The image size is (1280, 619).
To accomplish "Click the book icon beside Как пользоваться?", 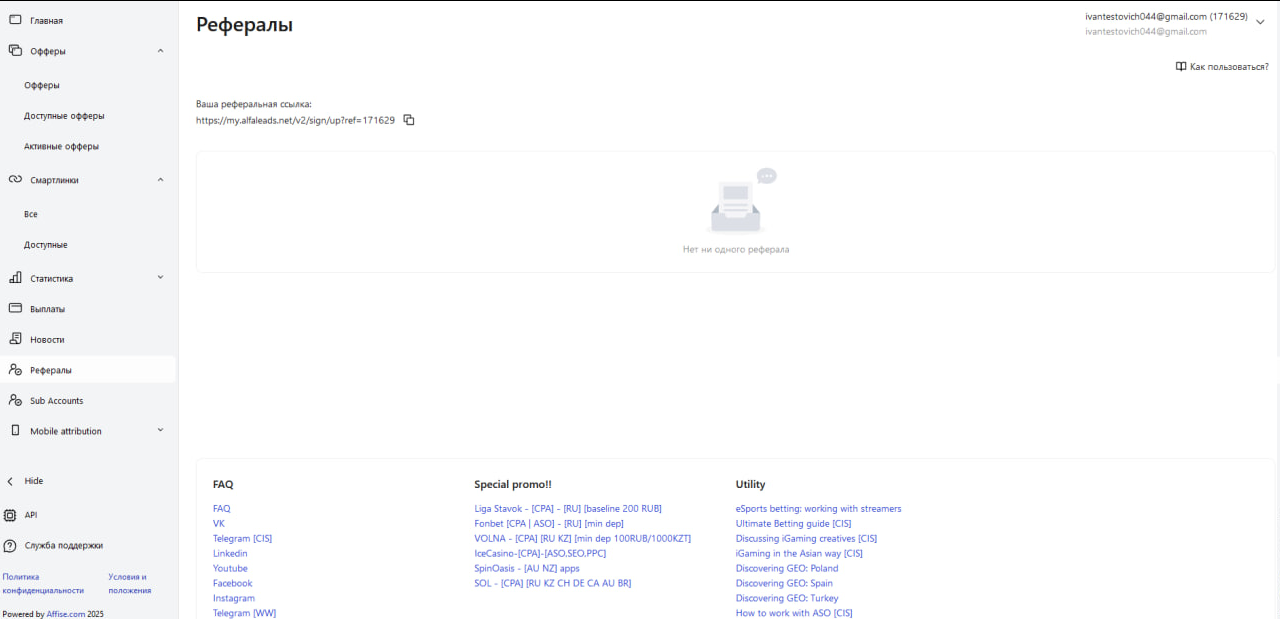I will point(1181,67).
